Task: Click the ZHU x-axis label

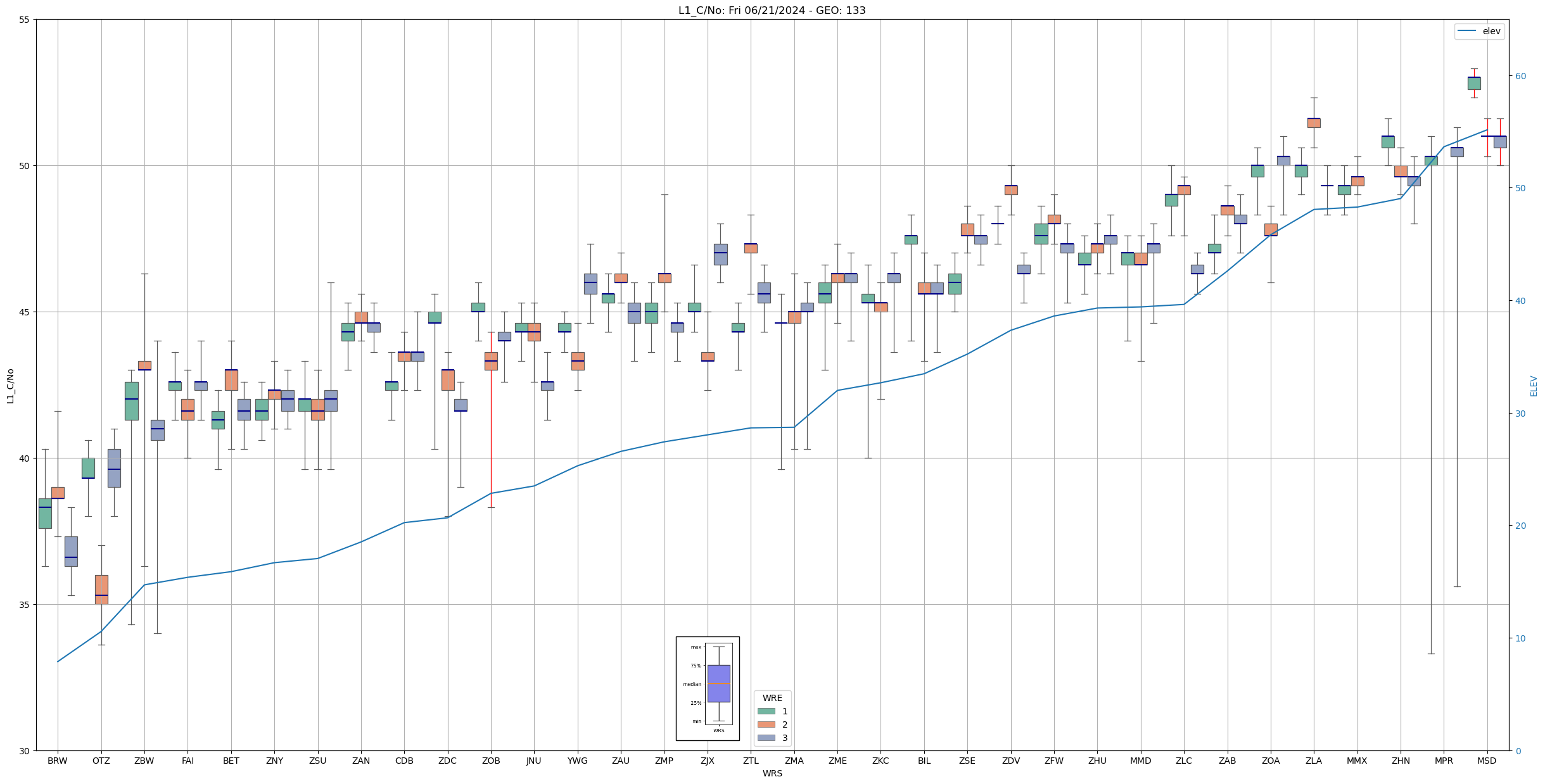Action: click(x=1097, y=761)
